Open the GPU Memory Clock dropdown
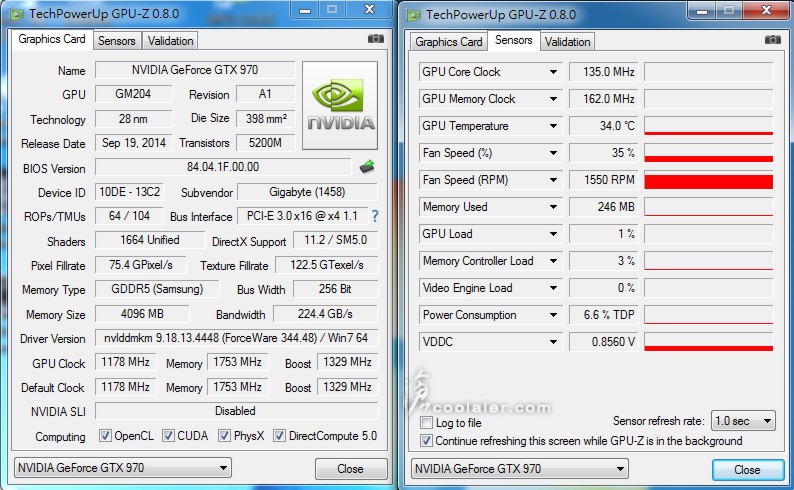This screenshot has height=490, width=794. click(553, 99)
